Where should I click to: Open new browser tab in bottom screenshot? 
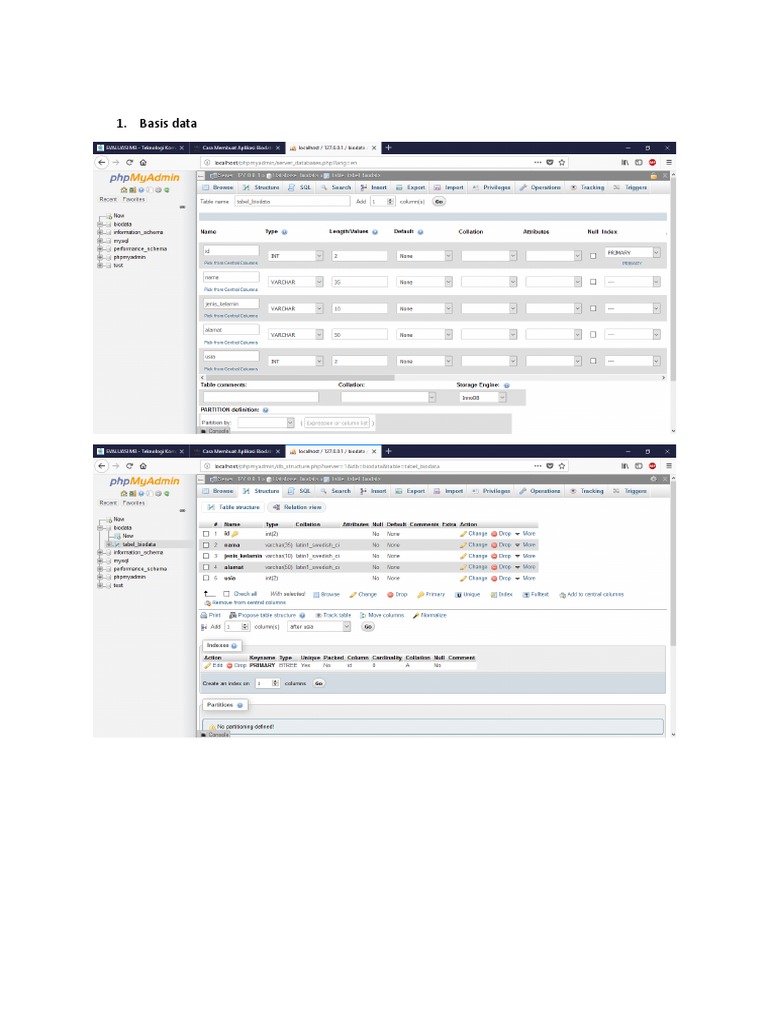point(388,451)
